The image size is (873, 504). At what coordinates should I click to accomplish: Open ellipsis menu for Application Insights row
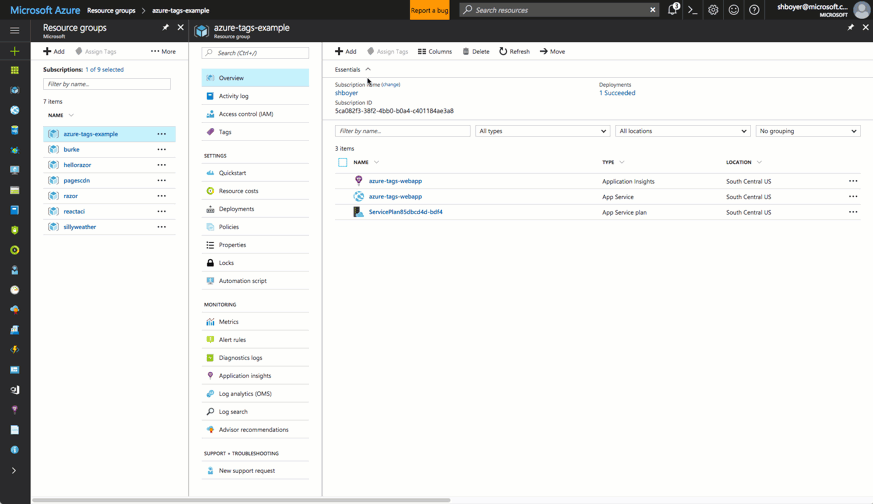click(x=853, y=181)
